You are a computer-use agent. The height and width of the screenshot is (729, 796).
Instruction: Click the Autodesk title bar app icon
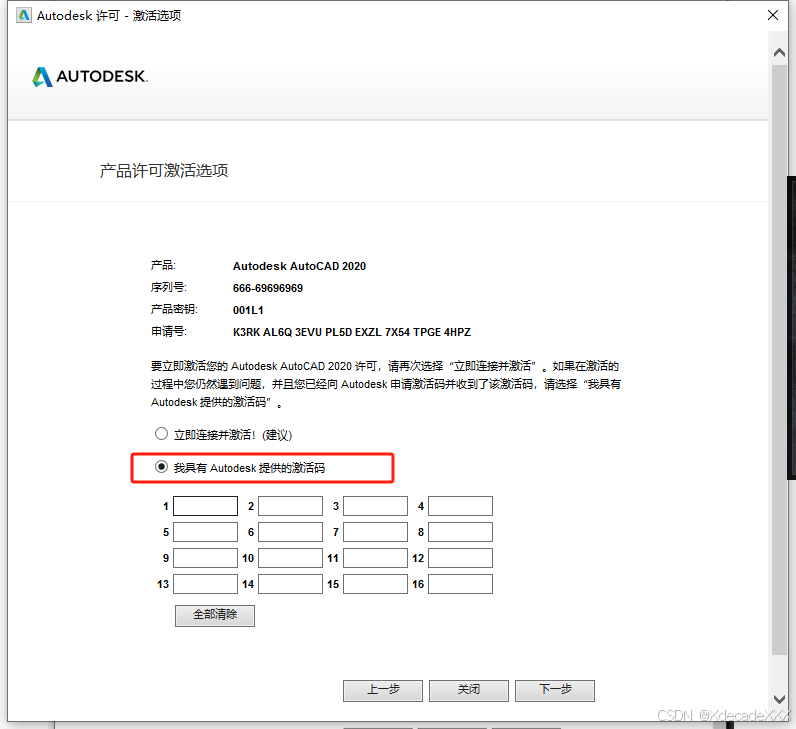[24, 15]
